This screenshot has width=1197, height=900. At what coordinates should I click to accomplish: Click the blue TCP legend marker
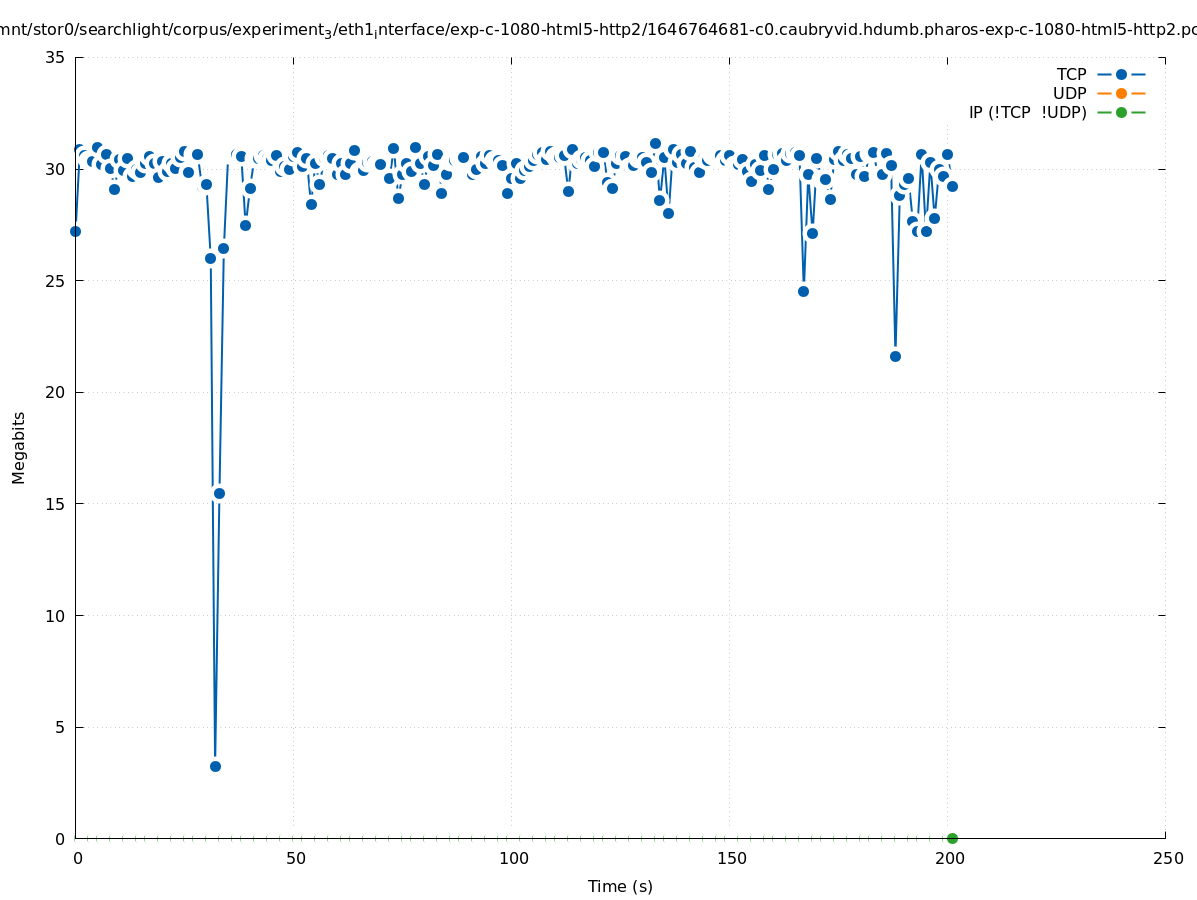click(x=1121, y=74)
